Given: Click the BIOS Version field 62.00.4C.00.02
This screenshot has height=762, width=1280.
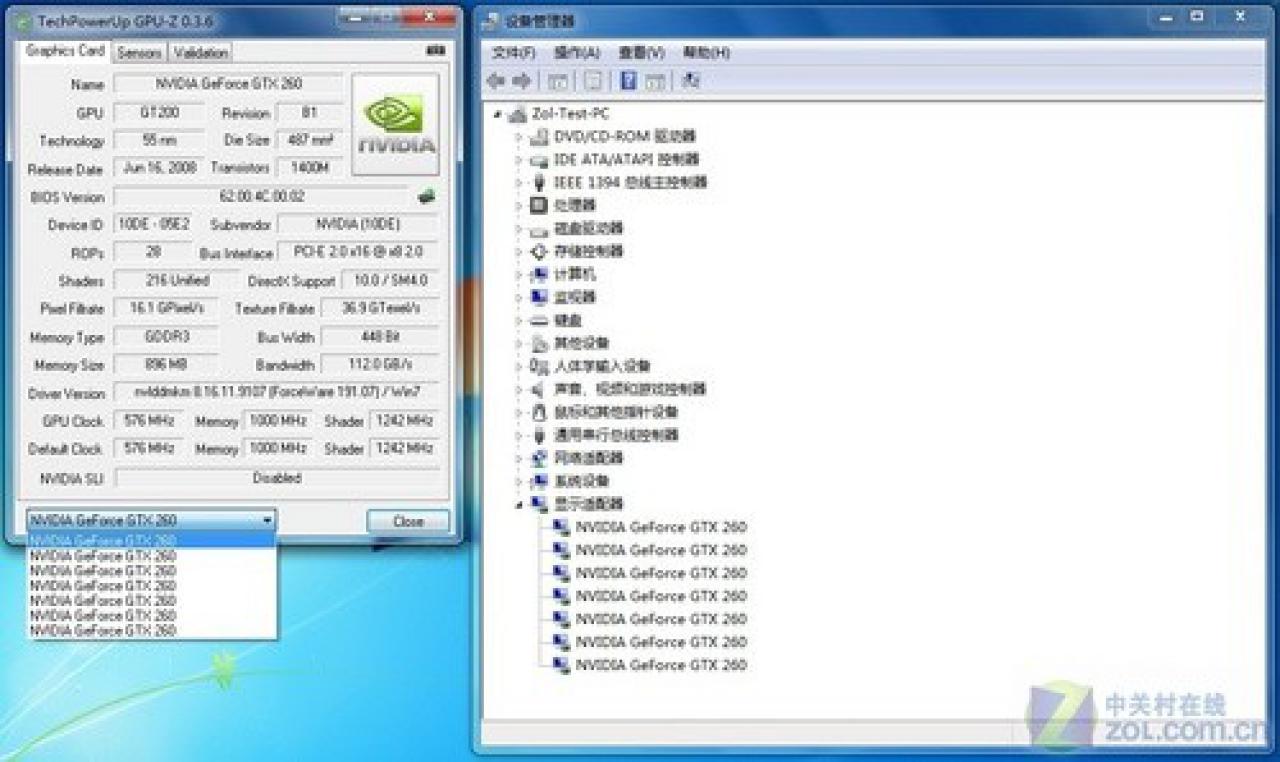Looking at the screenshot, I should 262,197.
